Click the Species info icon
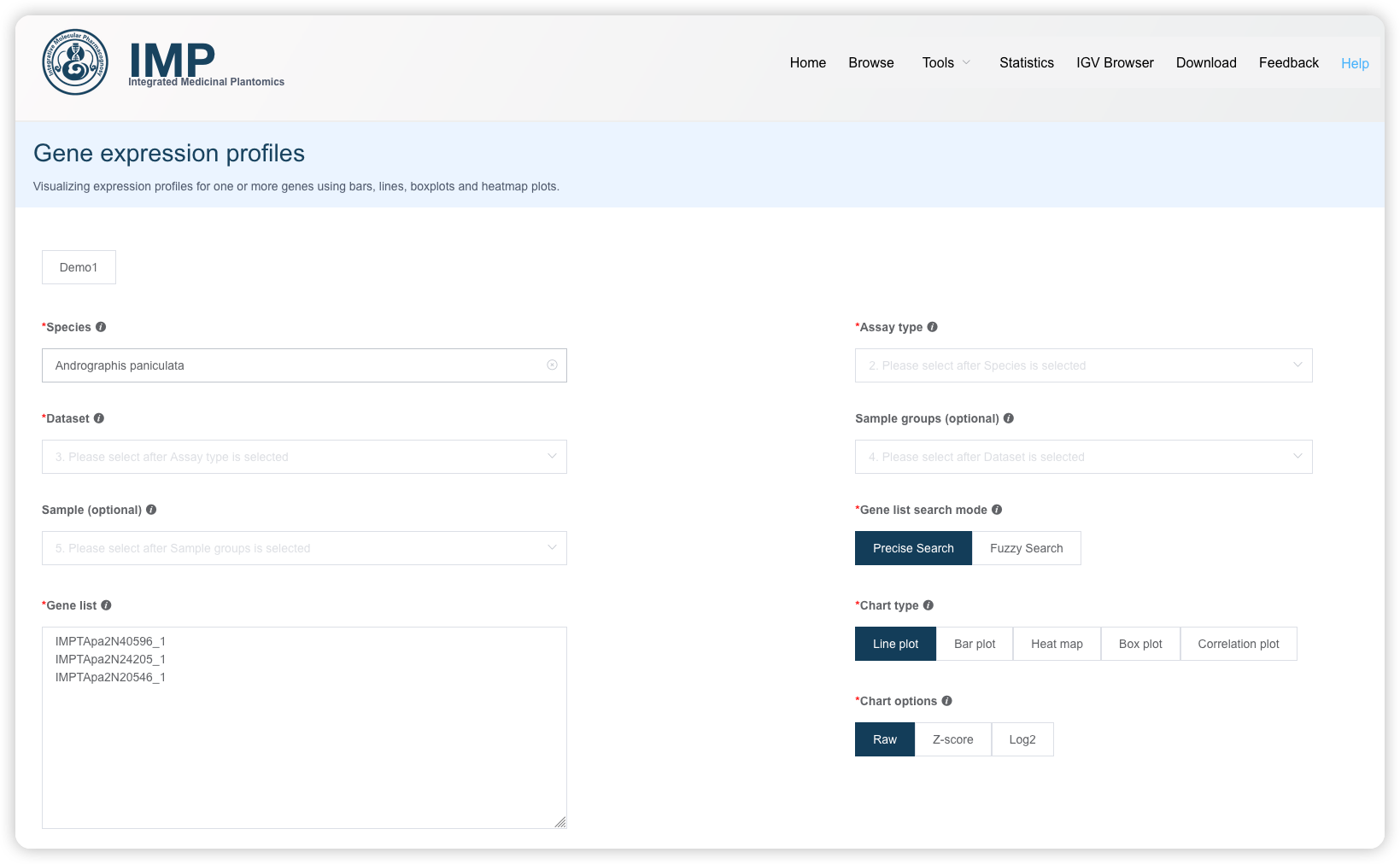 pyautogui.click(x=101, y=327)
